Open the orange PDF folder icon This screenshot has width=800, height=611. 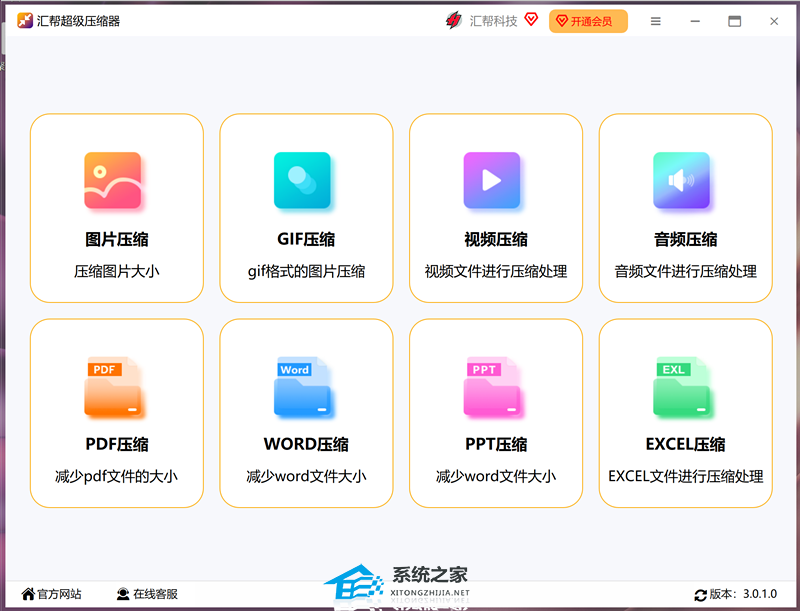pyautogui.click(x=112, y=386)
